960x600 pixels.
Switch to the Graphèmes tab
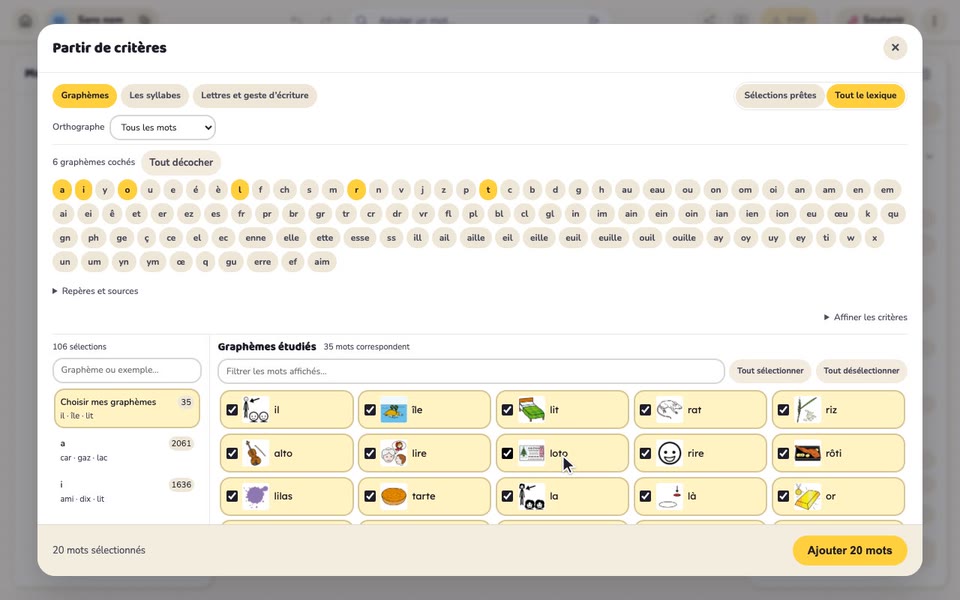(x=84, y=96)
